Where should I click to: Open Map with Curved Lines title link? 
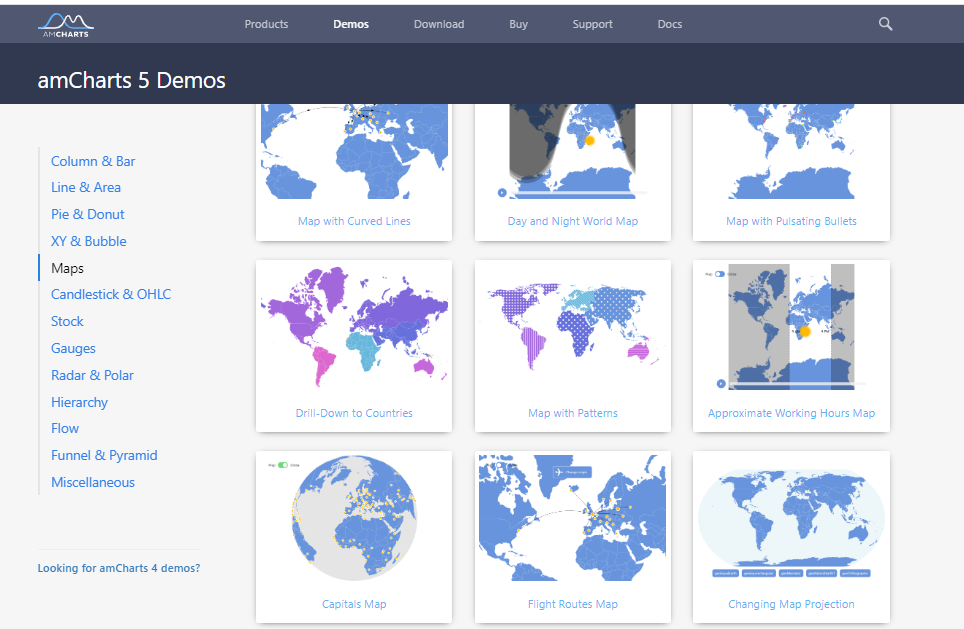tap(354, 221)
